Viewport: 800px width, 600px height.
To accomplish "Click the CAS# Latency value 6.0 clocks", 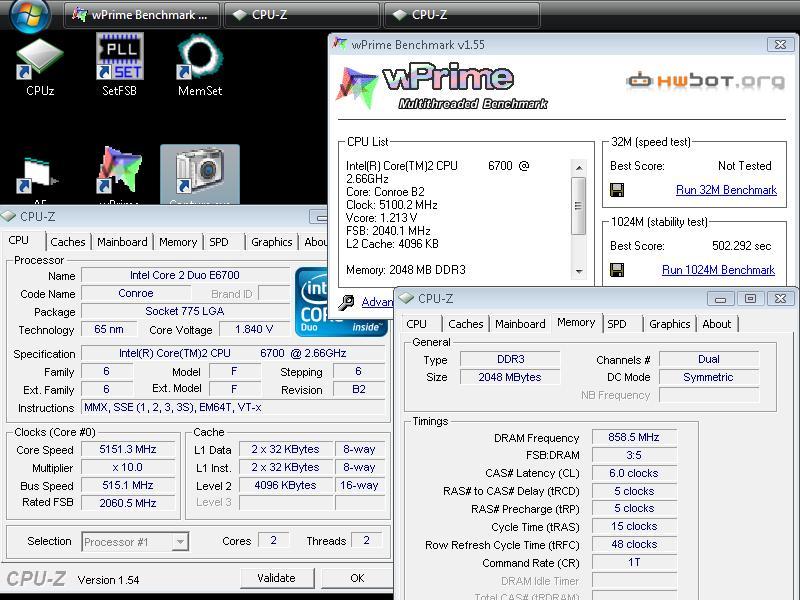I will 634,473.
